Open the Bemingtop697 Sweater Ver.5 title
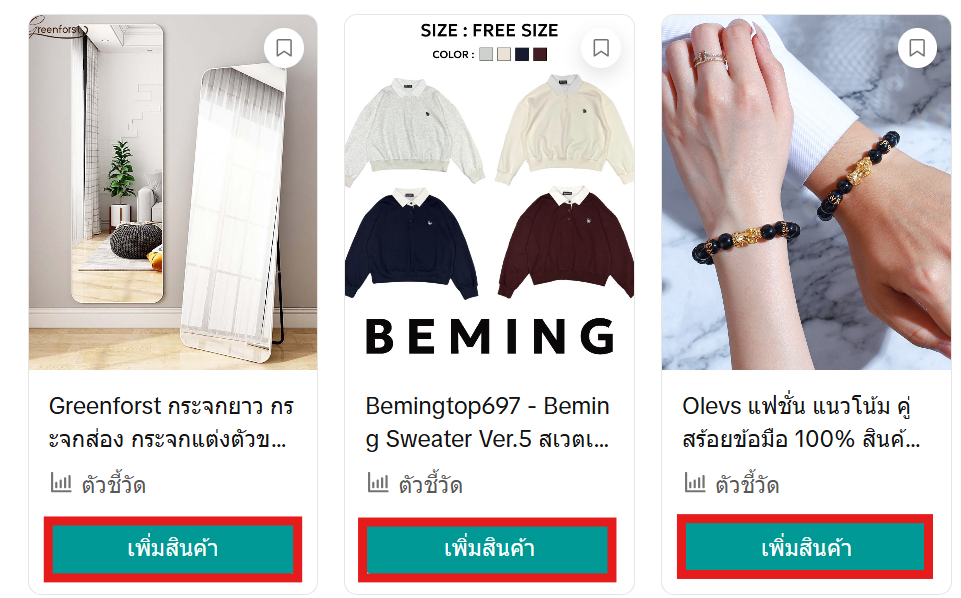Image resolution: width=961 pixels, height=598 pixels. point(488,423)
